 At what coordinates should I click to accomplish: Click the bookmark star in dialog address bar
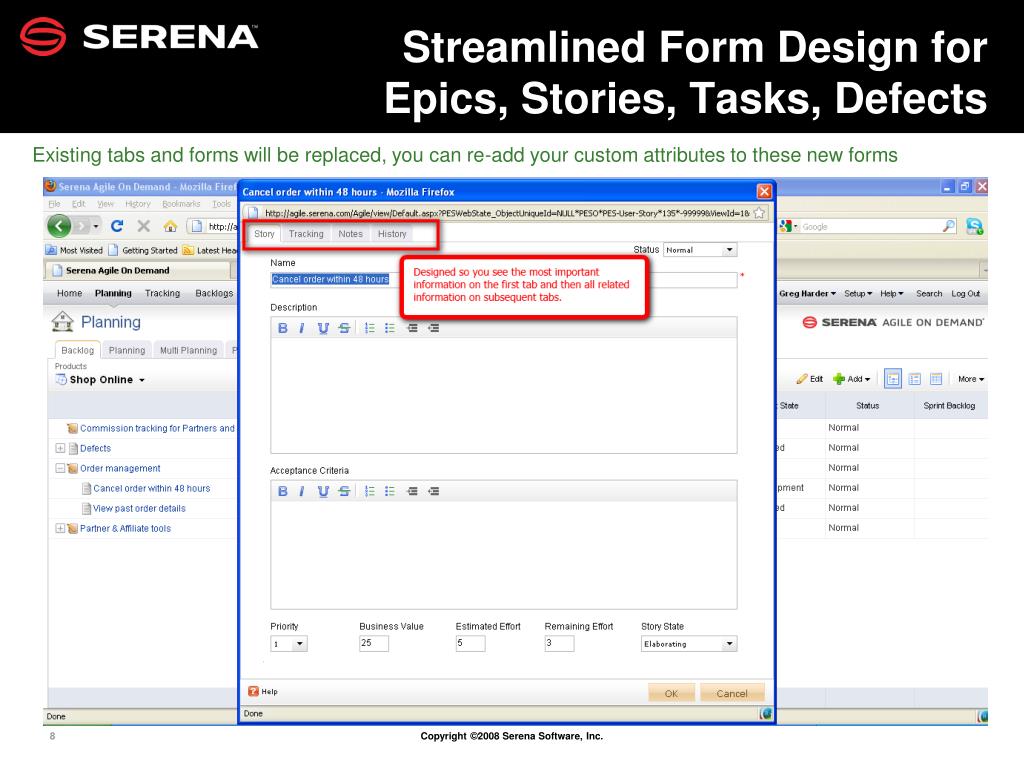(x=759, y=213)
